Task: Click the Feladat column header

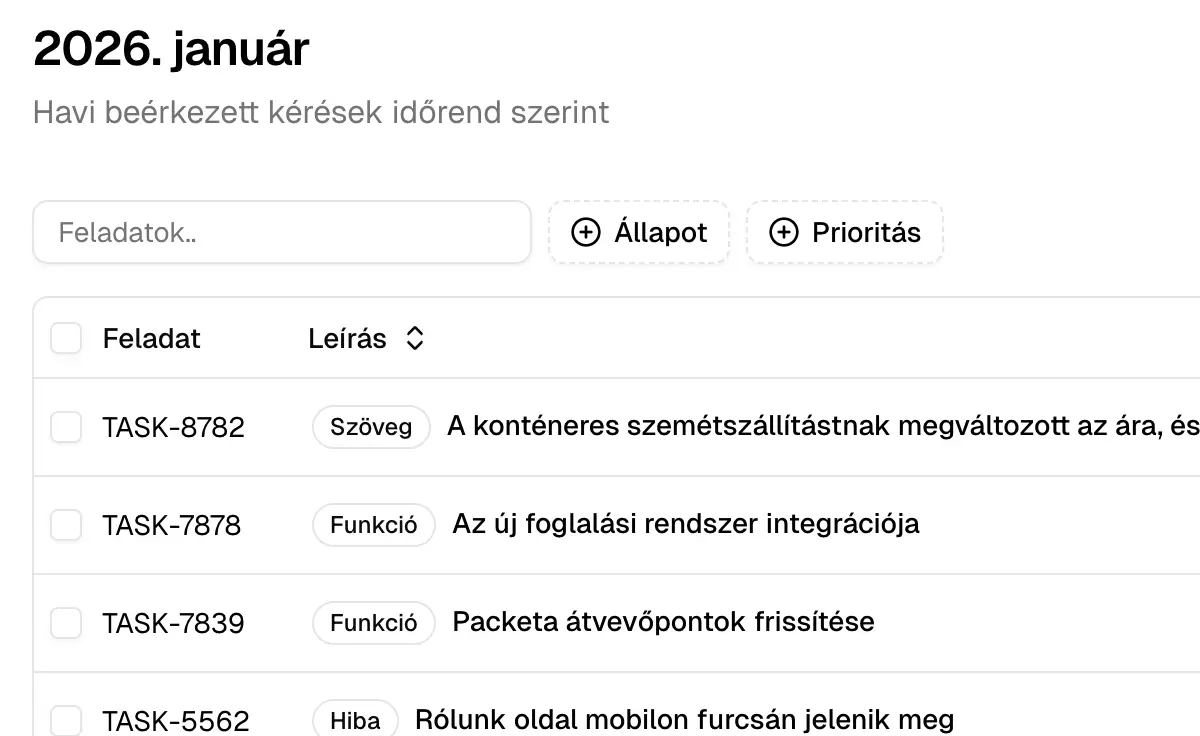Action: pyautogui.click(x=151, y=339)
